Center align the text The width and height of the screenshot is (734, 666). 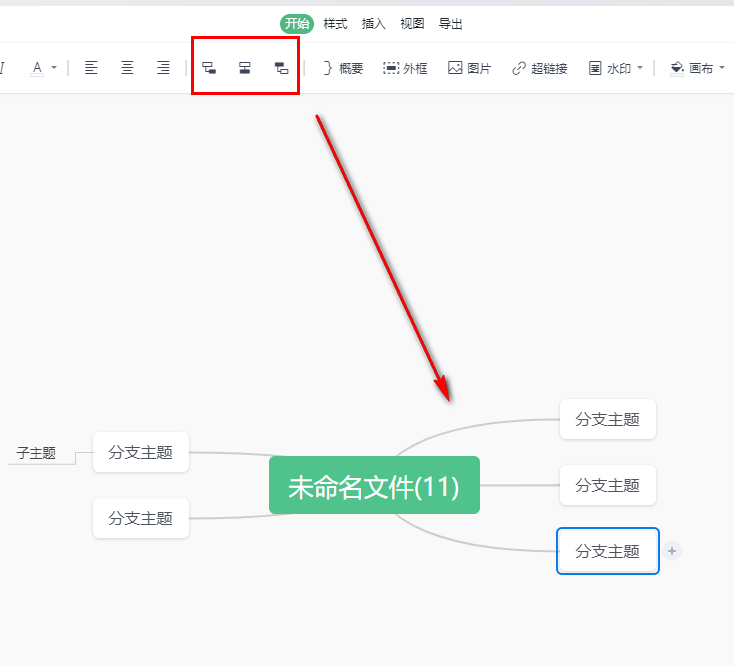click(127, 68)
